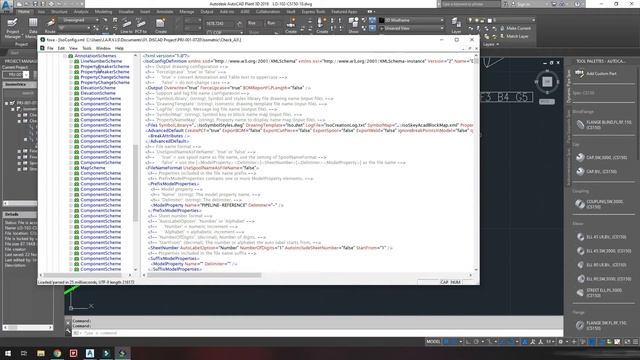The height and width of the screenshot is (360, 640).
Task: Select the MapScheme tree item
Action: [93, 168]
